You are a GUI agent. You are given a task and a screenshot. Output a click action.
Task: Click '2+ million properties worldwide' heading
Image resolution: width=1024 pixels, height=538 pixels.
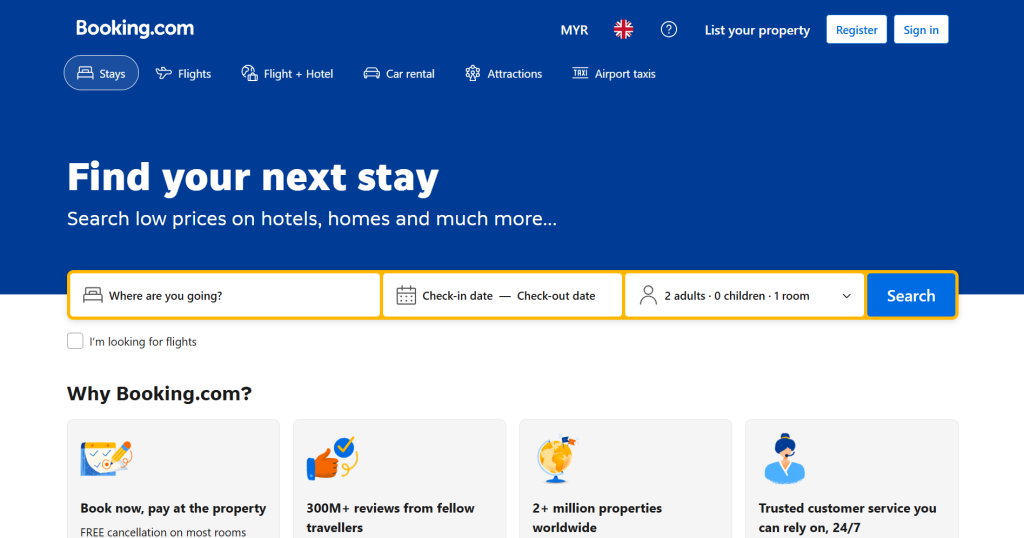597,518
